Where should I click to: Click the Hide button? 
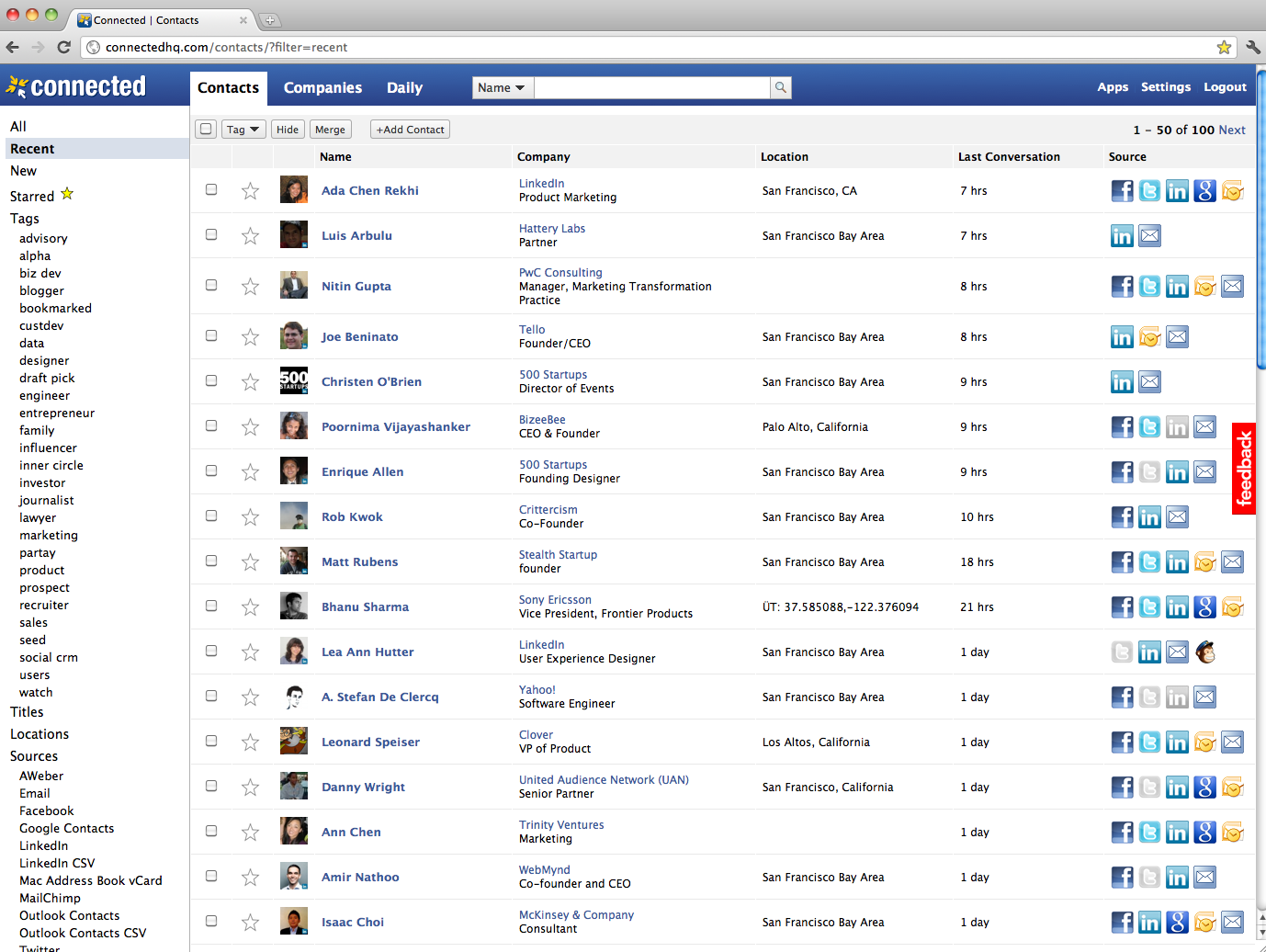click(288, 130)
